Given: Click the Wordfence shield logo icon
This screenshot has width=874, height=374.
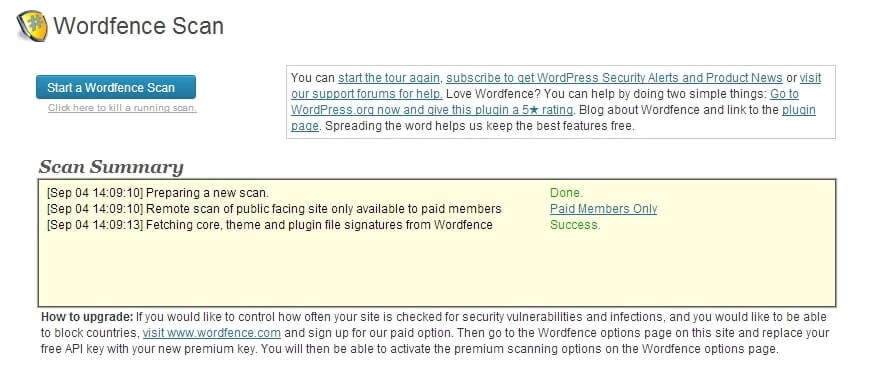Looking at the screenshot, I should coord(32,26).
